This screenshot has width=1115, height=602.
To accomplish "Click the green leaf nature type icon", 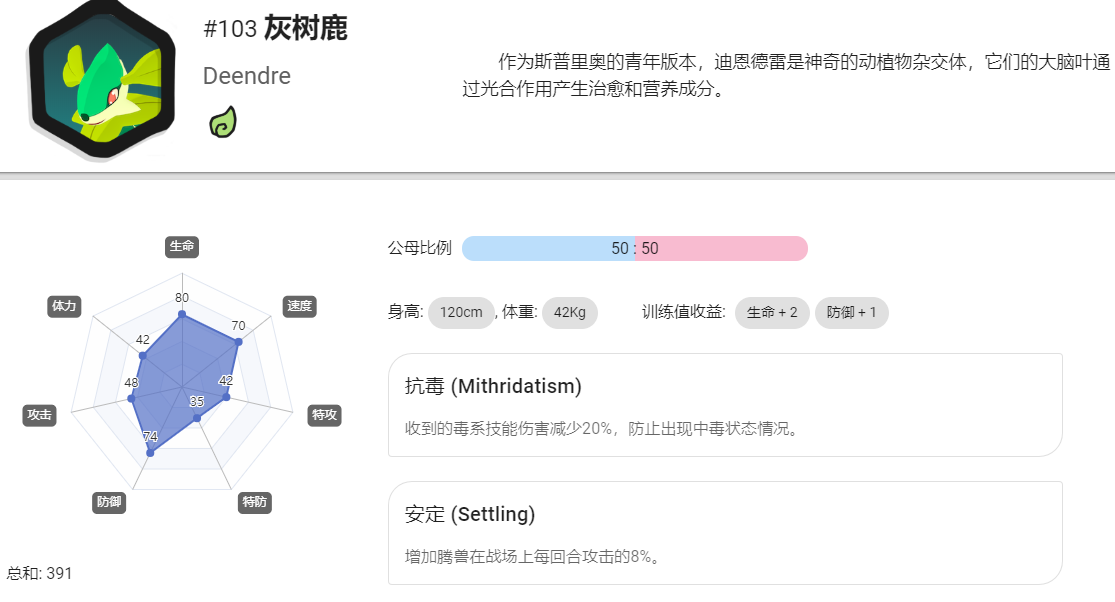I will coord(223,122).
